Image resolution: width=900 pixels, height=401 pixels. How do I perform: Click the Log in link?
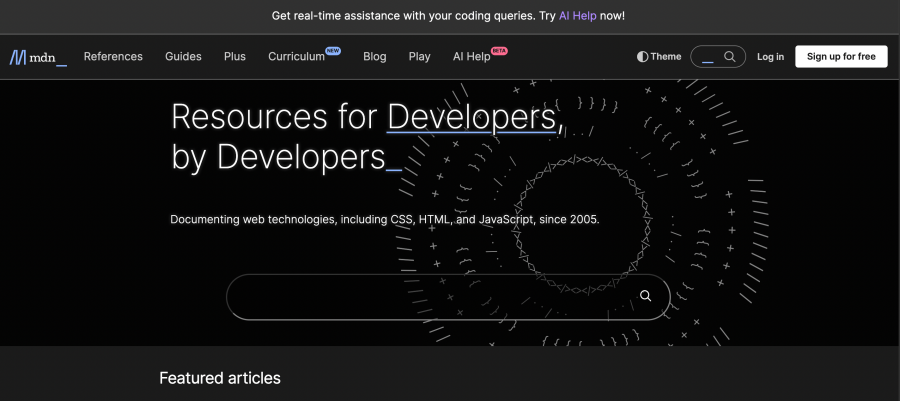(x=770, y=57)
